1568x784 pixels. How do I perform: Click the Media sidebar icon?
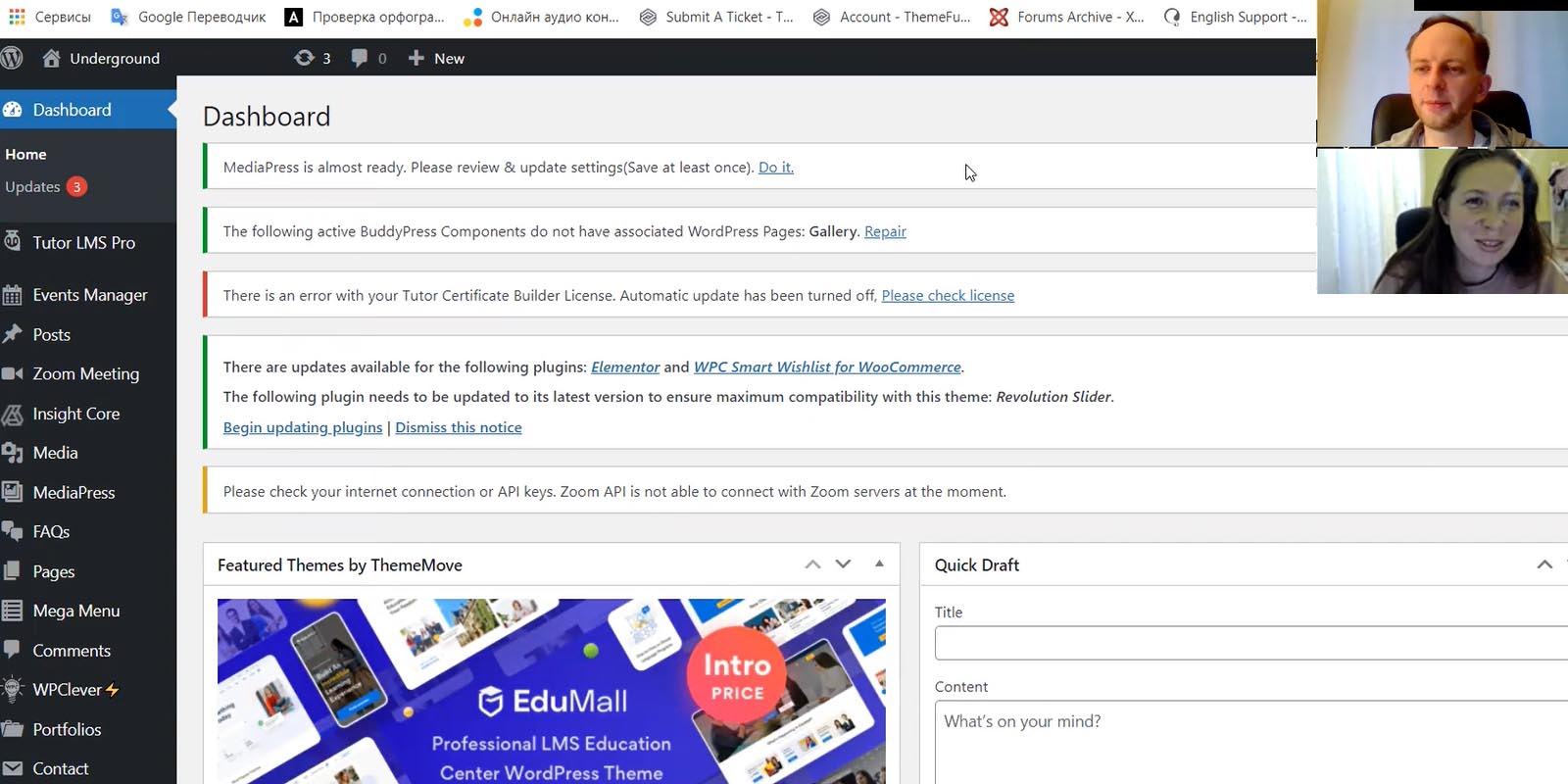tap(13, 453)
